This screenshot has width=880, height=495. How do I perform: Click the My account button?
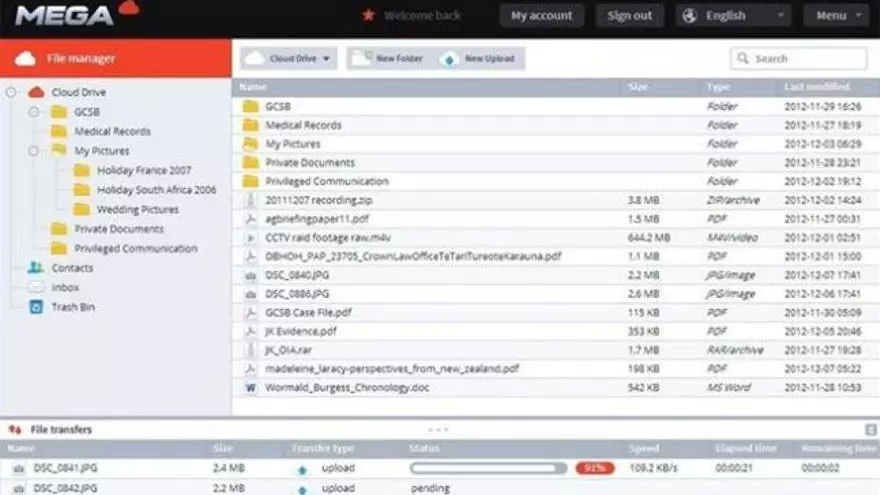[x=541, y=15]
